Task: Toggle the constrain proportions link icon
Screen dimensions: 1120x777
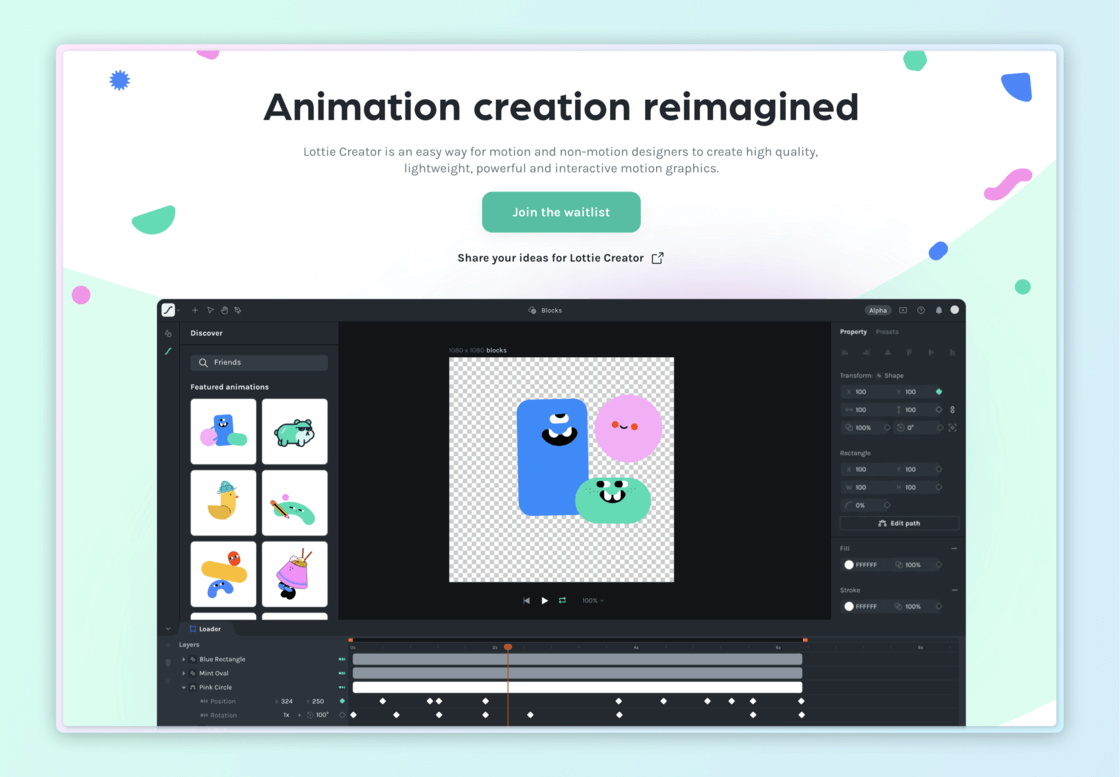Action: [952, 410]
